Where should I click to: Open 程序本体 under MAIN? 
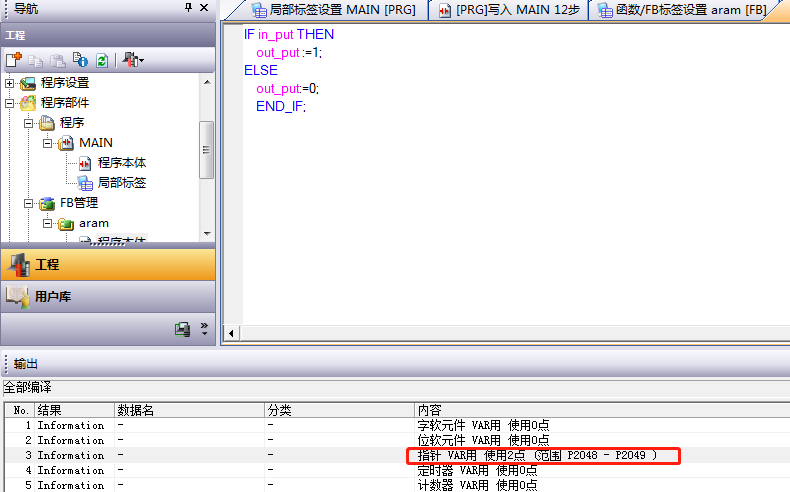(x=122, y=163)
